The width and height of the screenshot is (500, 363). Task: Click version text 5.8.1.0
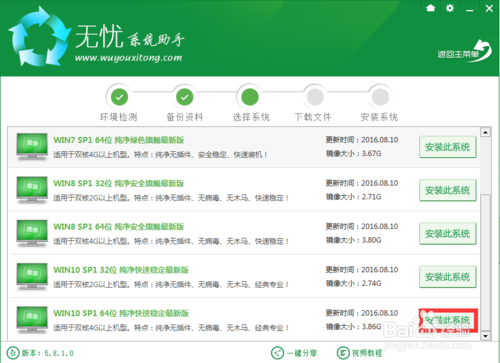[x=59, y=353]
